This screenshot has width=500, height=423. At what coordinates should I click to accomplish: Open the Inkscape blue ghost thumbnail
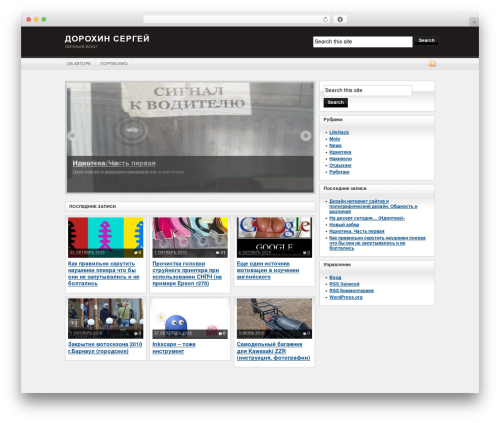point(190,318)
